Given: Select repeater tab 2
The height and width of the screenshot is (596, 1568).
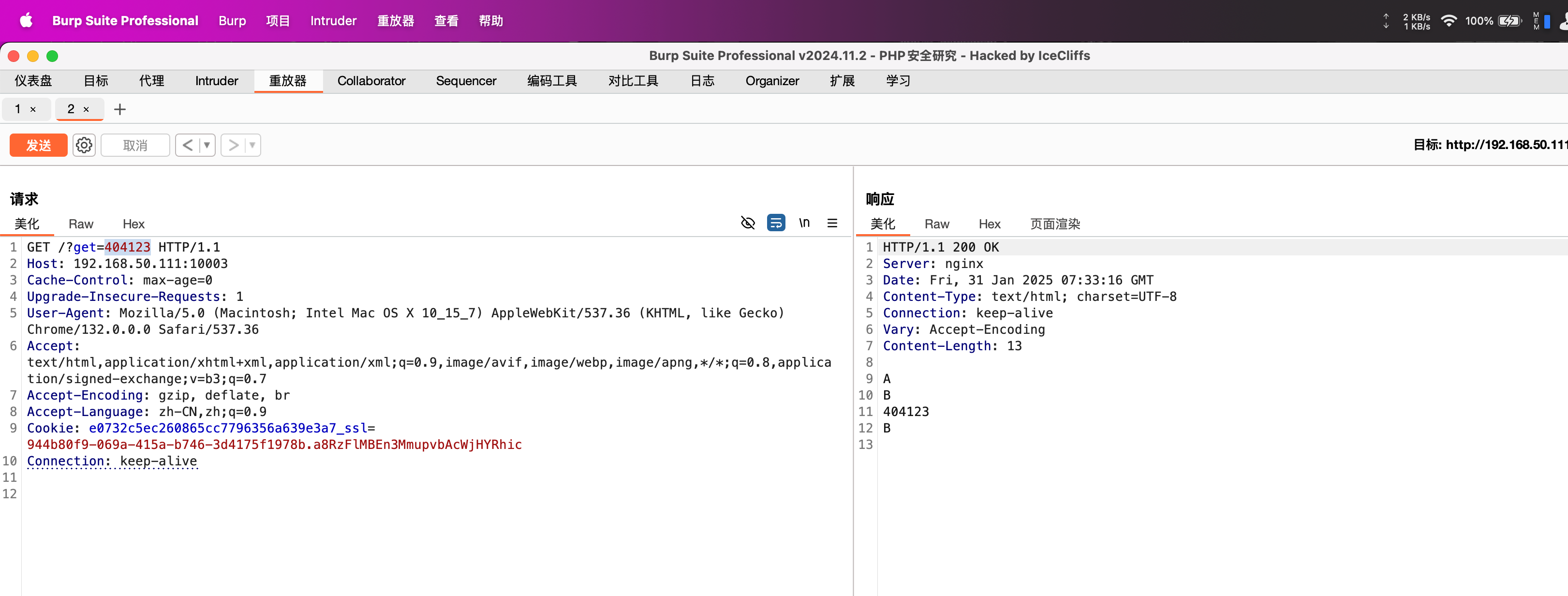Looking at the screenshot, I should (71, 110).
